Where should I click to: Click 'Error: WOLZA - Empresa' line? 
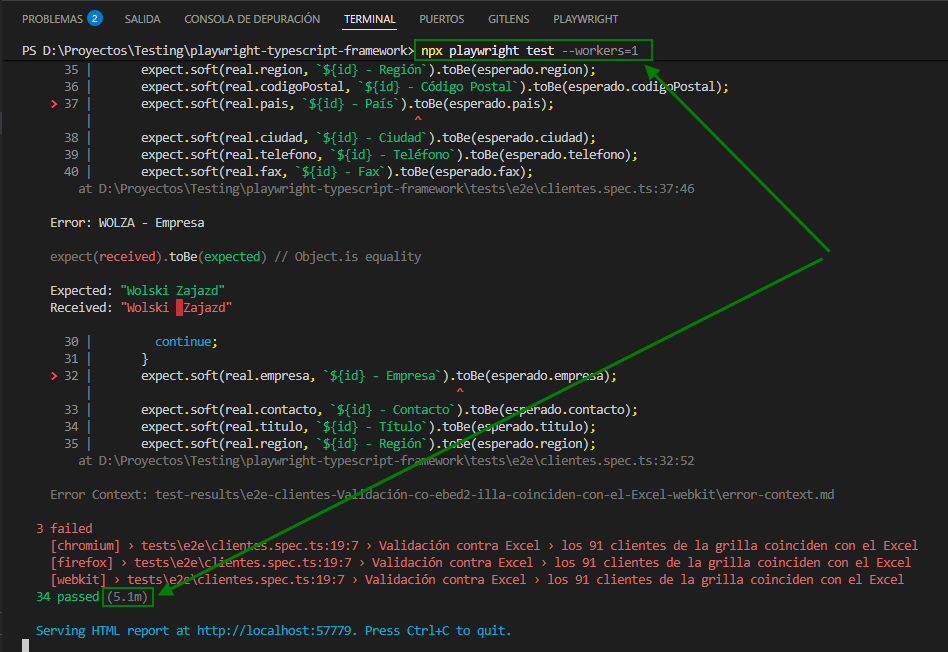[x=127, y=223]
